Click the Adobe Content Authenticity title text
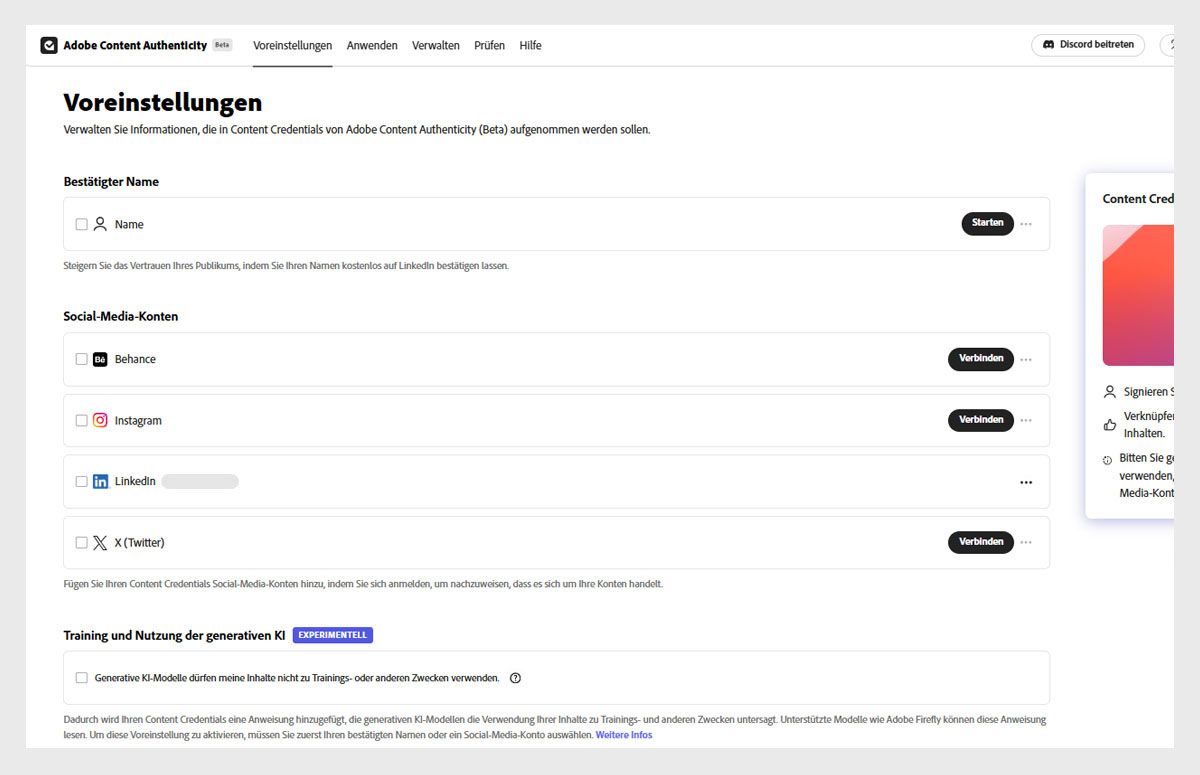1200x775 pixels. (x=135, y=45)
